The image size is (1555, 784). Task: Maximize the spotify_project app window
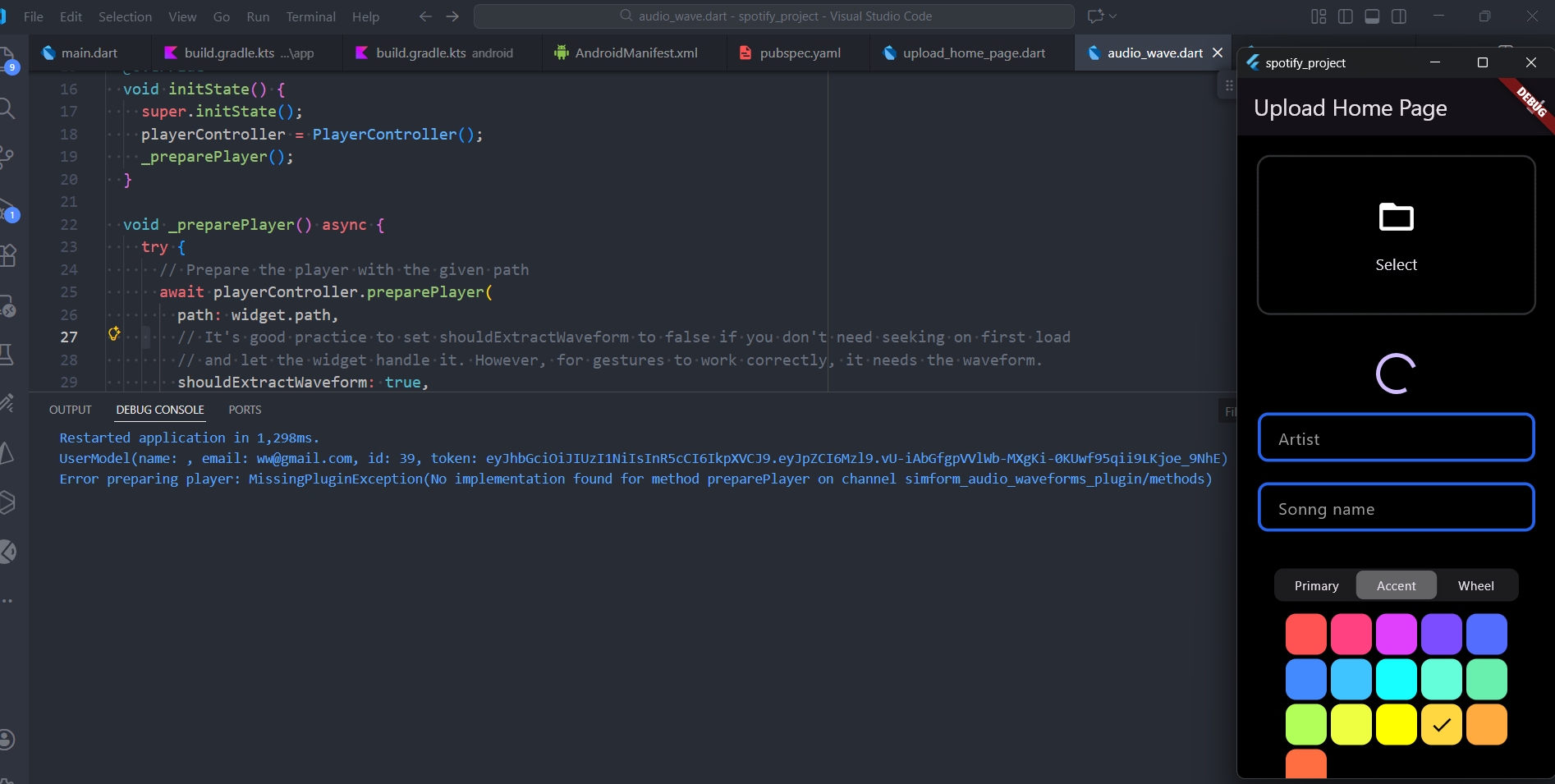point(1482,62)
